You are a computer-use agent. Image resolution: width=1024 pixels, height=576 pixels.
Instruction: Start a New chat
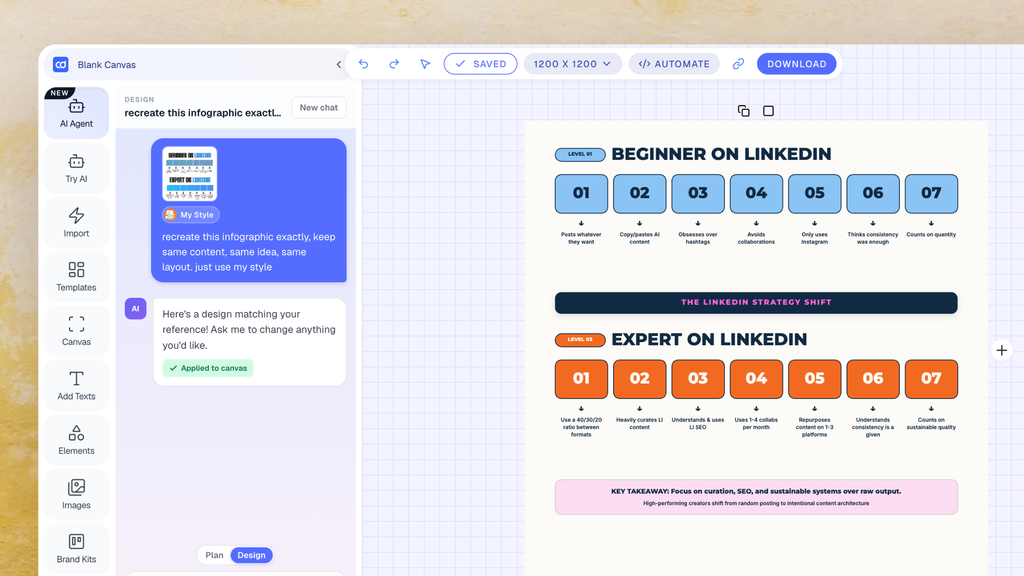coord(319,108)
